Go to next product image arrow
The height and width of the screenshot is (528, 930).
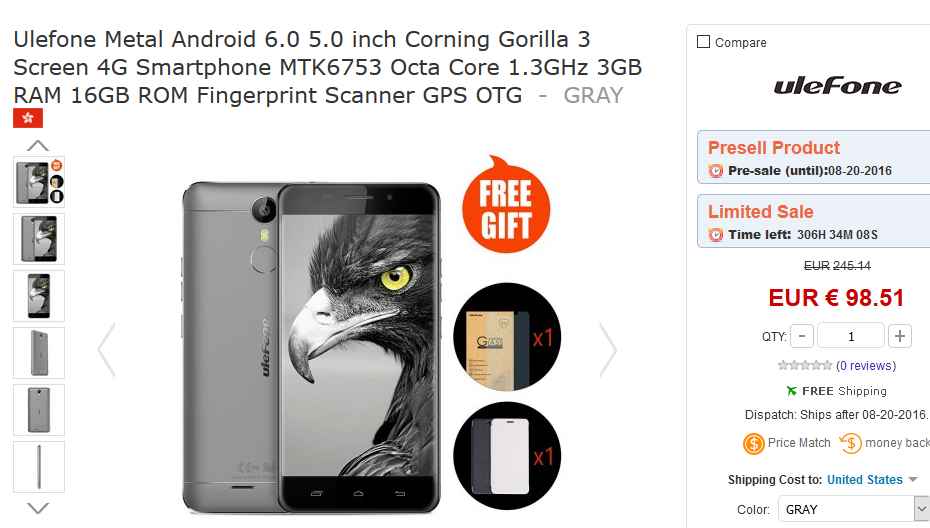[x=608, y=350]
